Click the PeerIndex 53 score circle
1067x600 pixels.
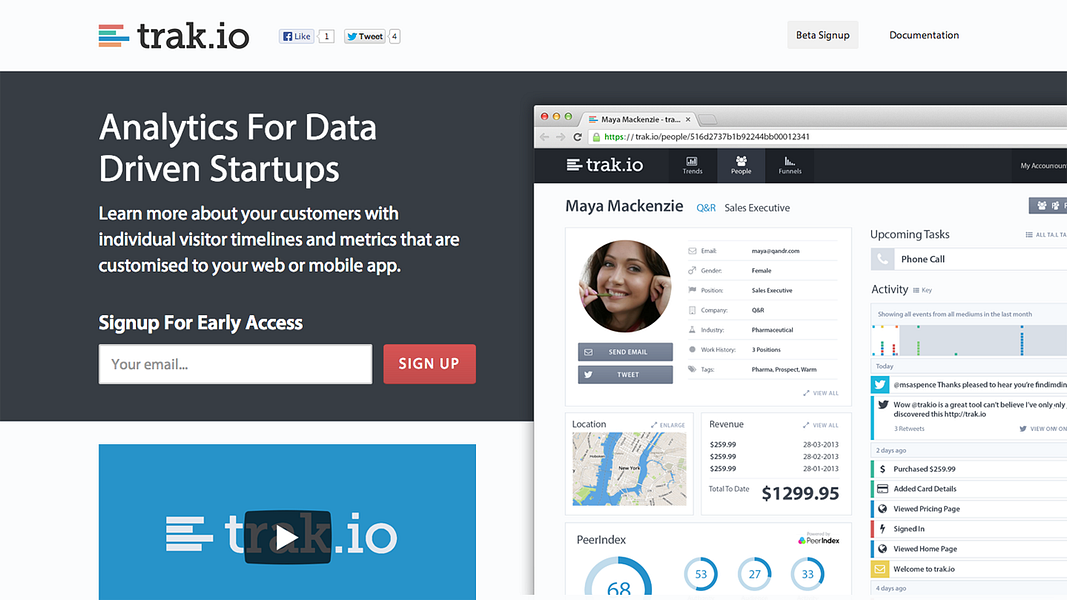tap(701, 574)
